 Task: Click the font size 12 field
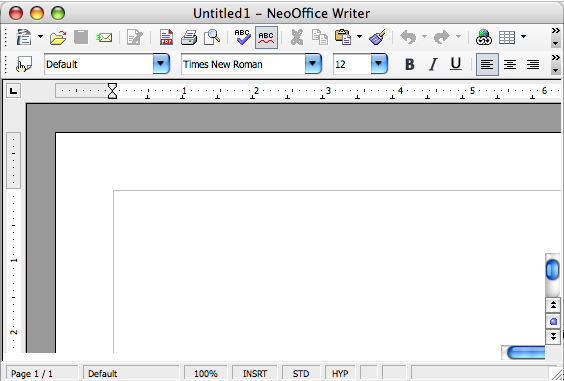tap(352, 64)
